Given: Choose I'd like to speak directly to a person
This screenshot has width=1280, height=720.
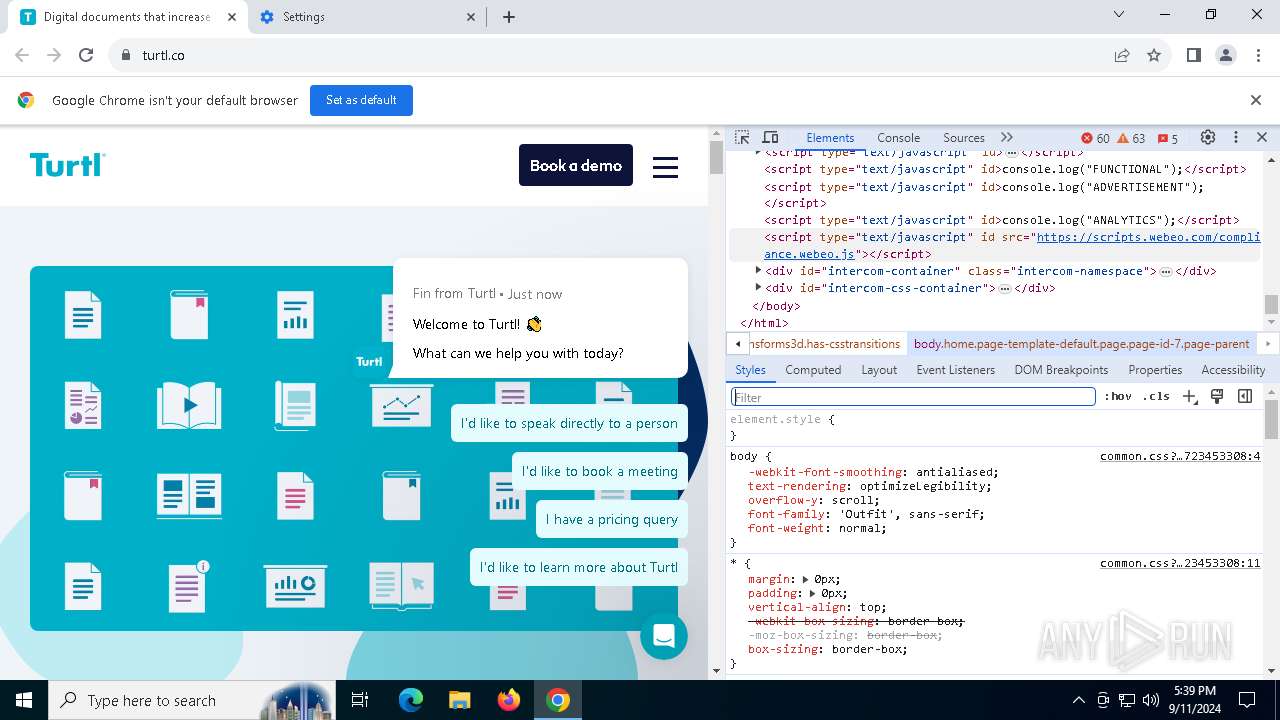Looking at the screenshot, I should (569, 423).
